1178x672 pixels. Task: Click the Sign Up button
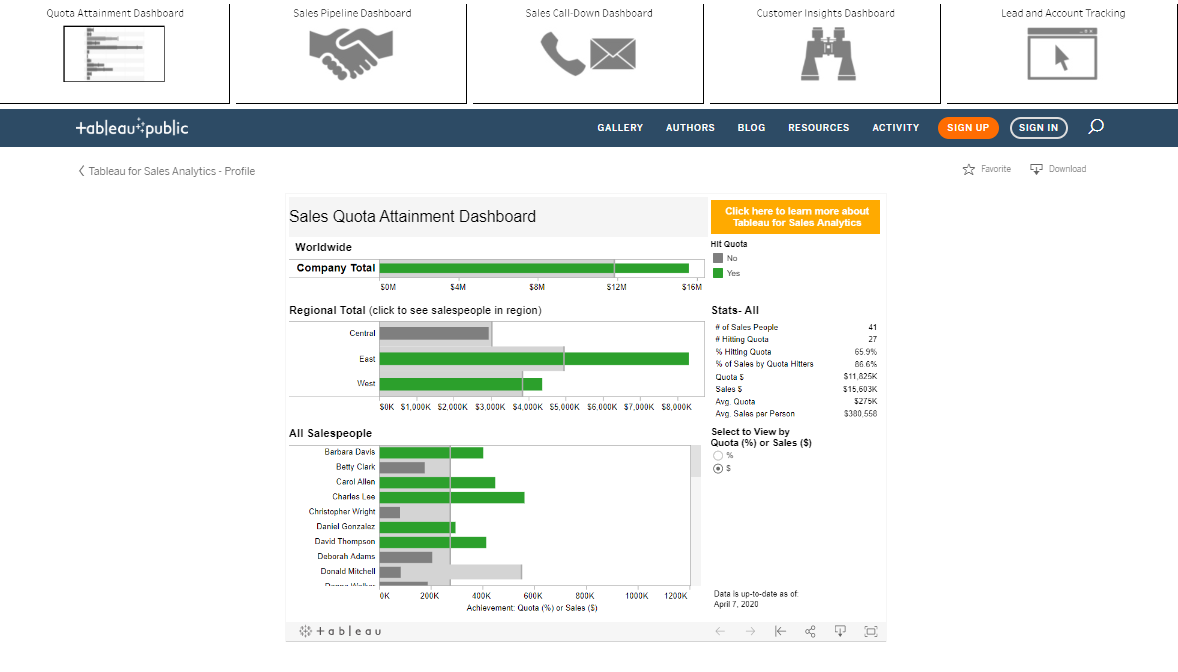pos(968,128)
